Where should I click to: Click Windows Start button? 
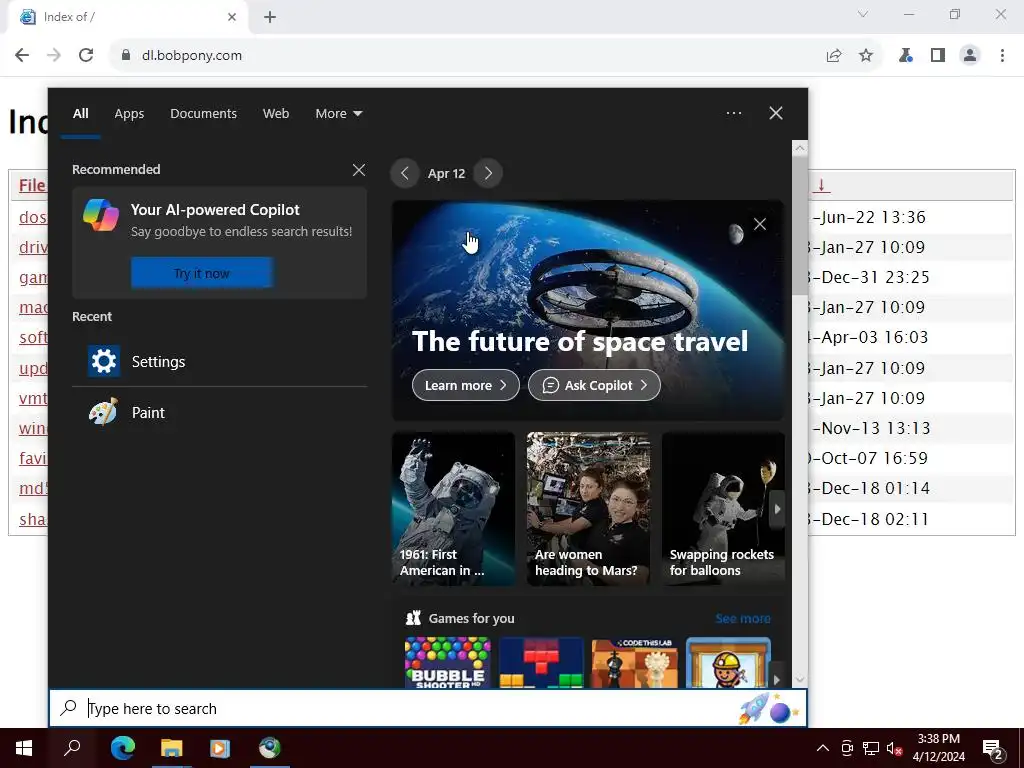pyautogui.click(x=24, y=748)
